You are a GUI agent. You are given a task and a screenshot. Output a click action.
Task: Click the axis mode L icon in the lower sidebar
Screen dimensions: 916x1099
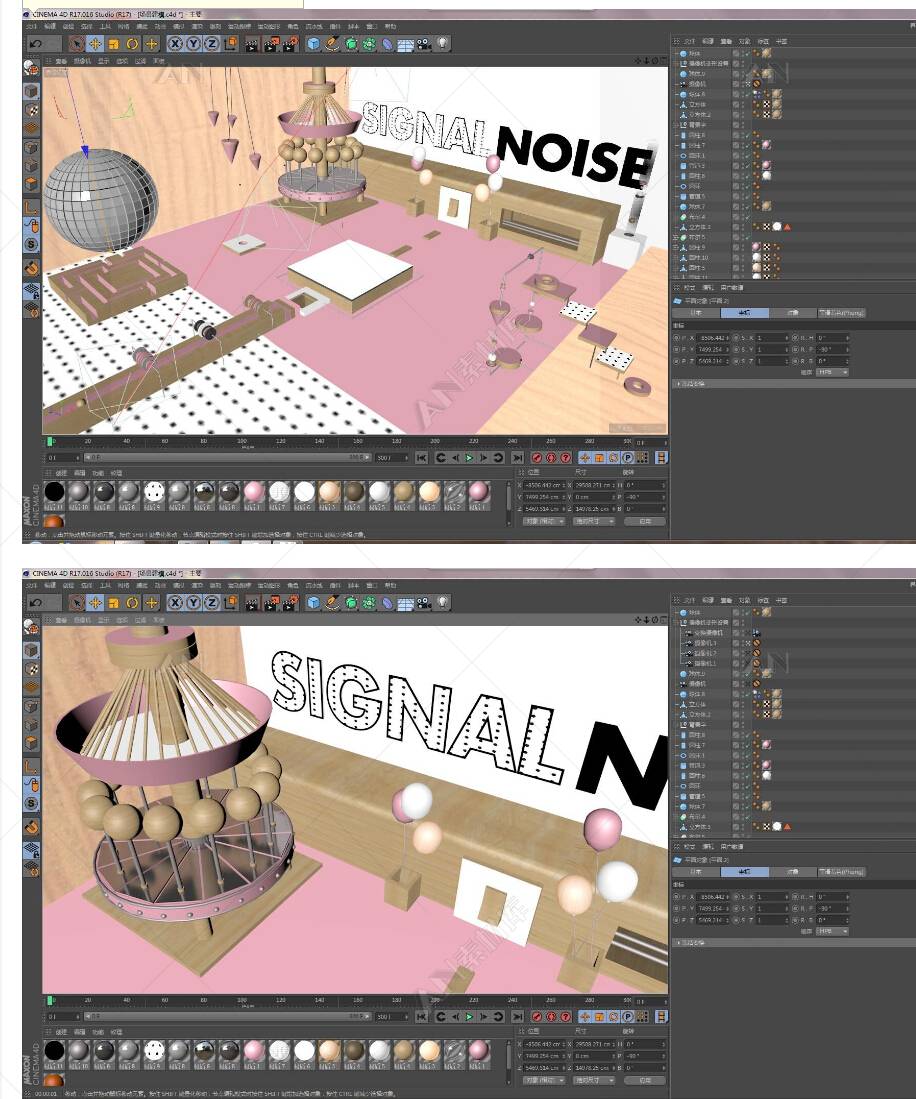[x=32, y=765]
